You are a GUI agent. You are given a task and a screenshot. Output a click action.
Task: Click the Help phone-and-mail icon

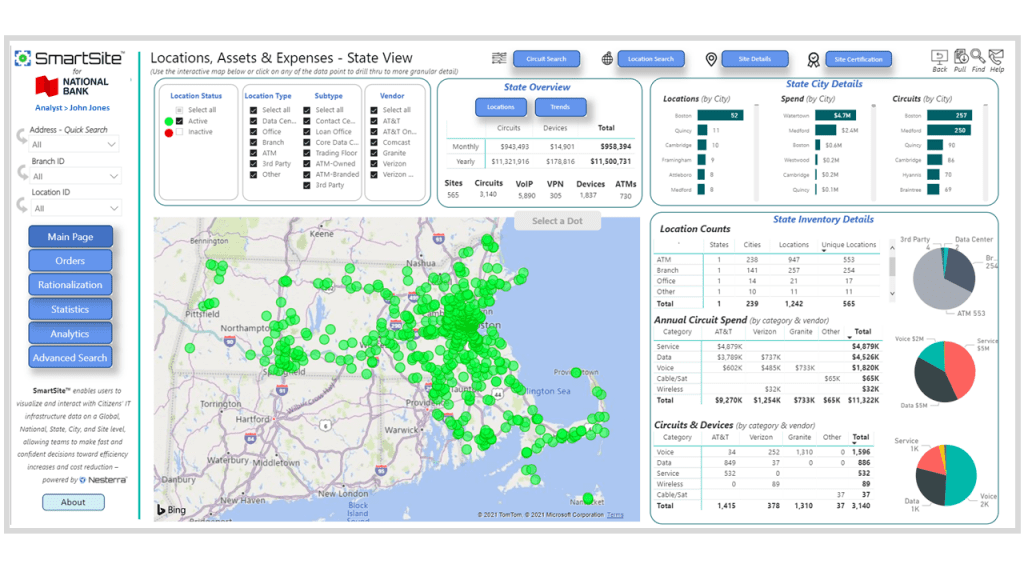pyautogui.click(x=996, y=56)
